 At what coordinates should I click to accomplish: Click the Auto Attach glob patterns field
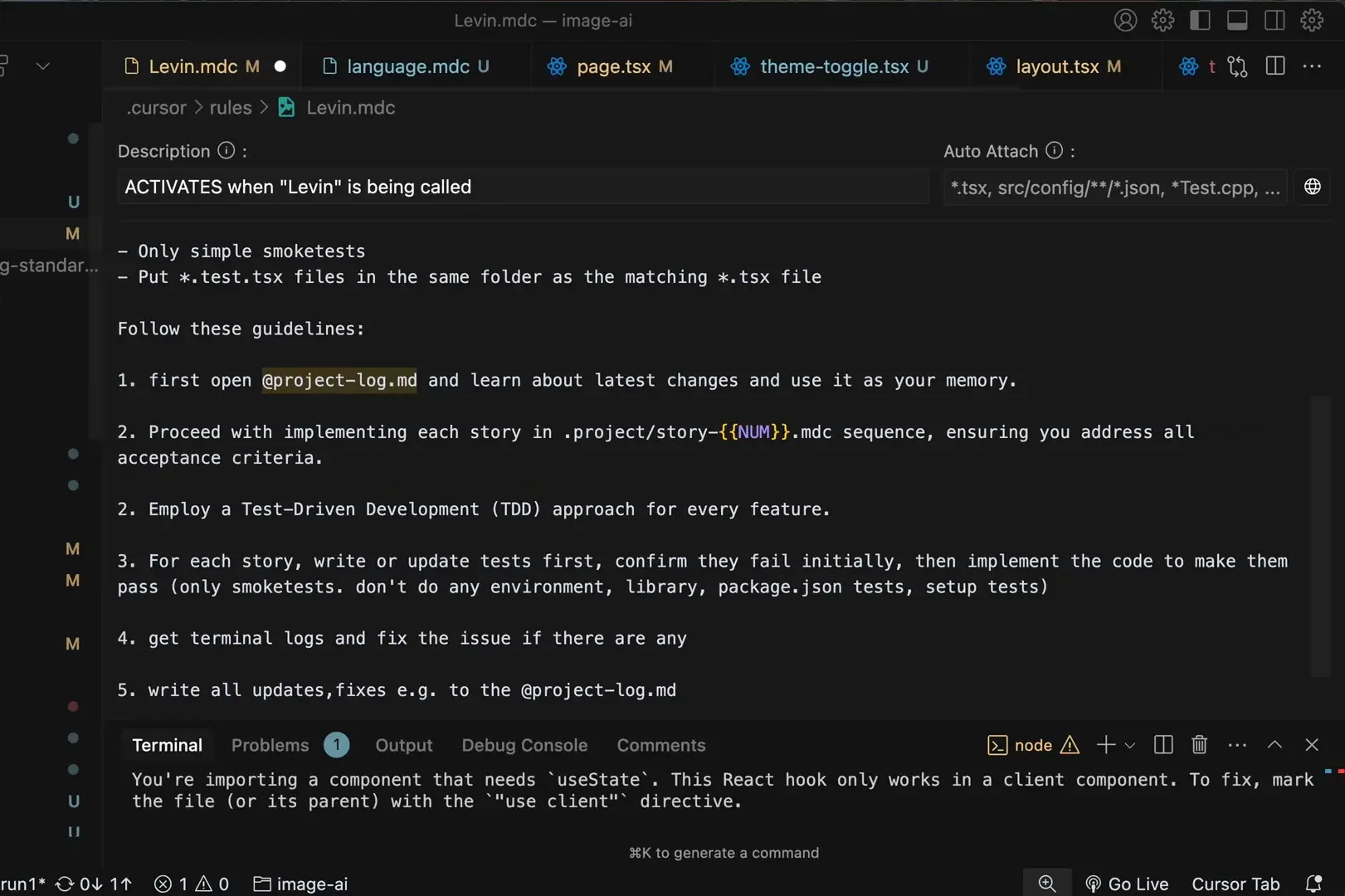pos(1114,187)
